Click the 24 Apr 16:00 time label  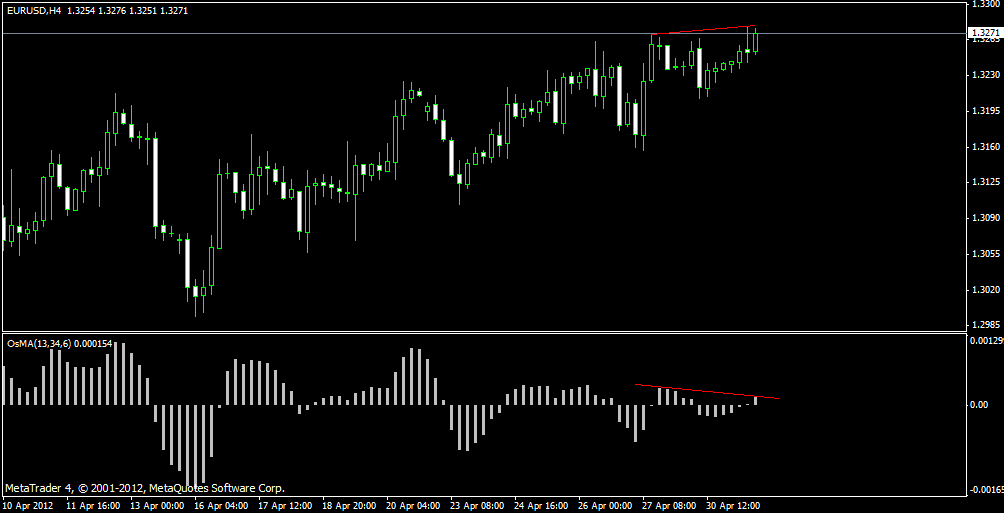click(x=540, y=505)
